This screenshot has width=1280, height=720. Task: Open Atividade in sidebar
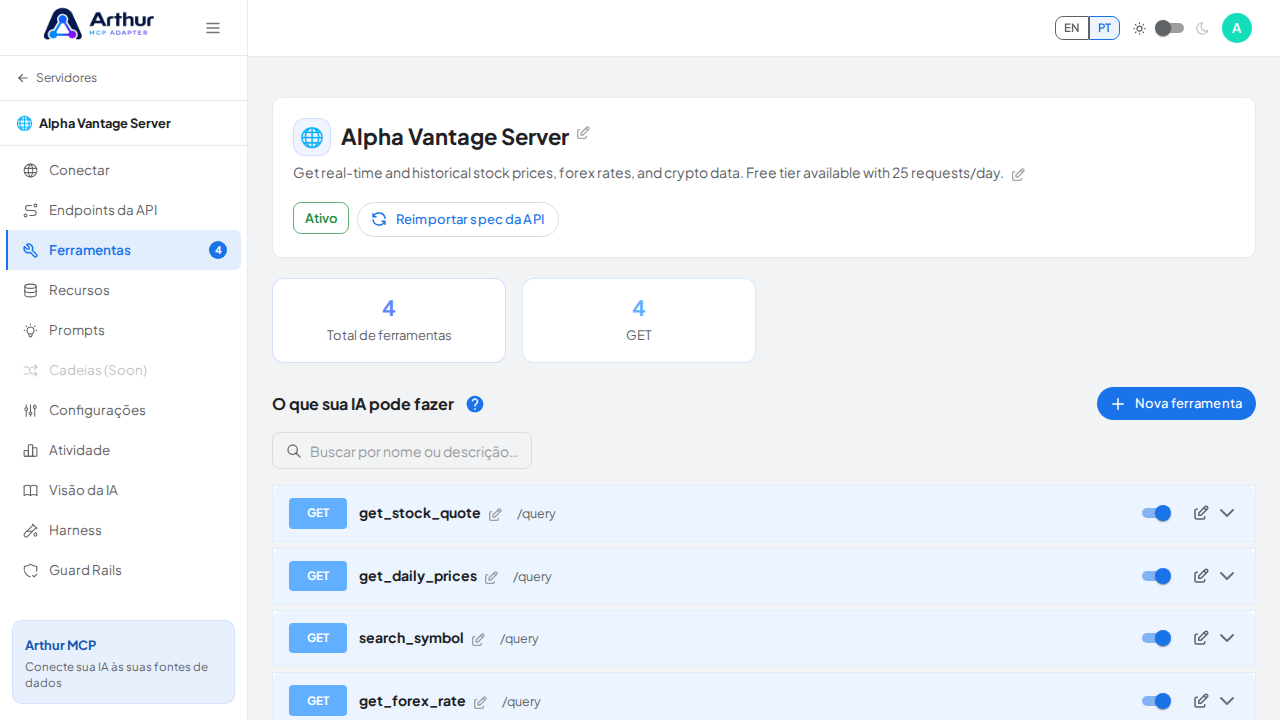tap(123, 450)
